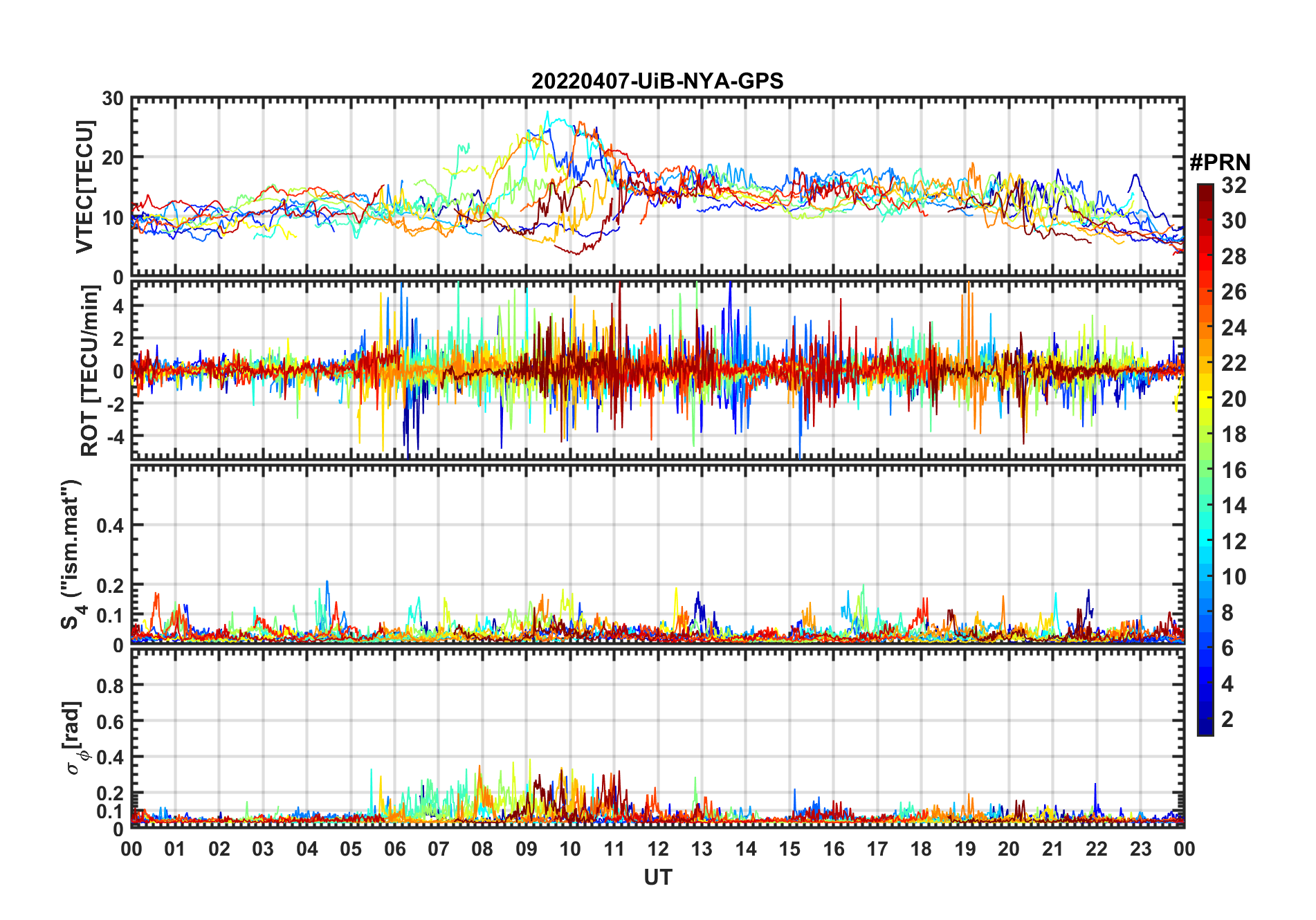Click the 23 hour tick on UT axis
The width and height of the screenshot is (1316, 920).
[1140, 849]
